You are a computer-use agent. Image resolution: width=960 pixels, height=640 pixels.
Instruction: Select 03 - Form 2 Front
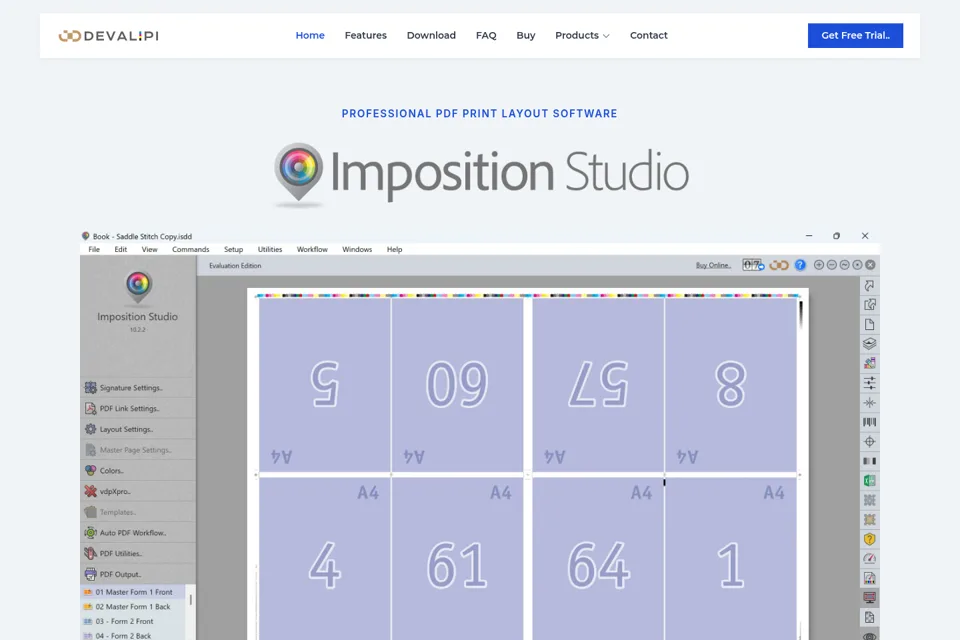(133, 622)
